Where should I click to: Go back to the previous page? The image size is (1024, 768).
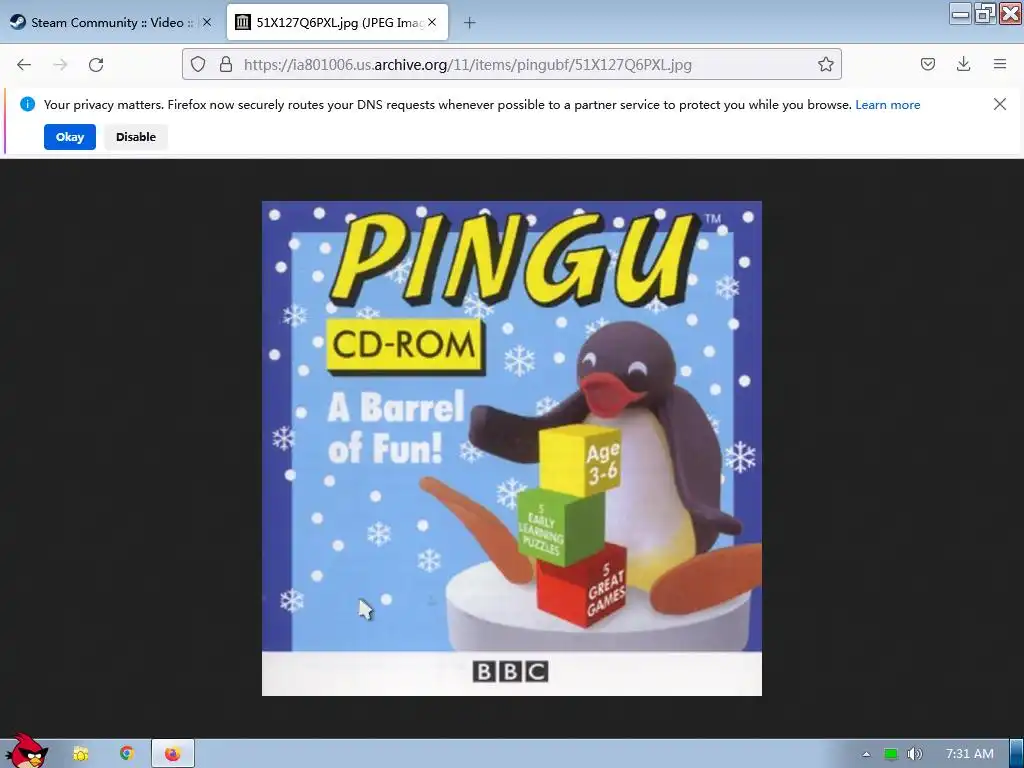tap(24, 65)
